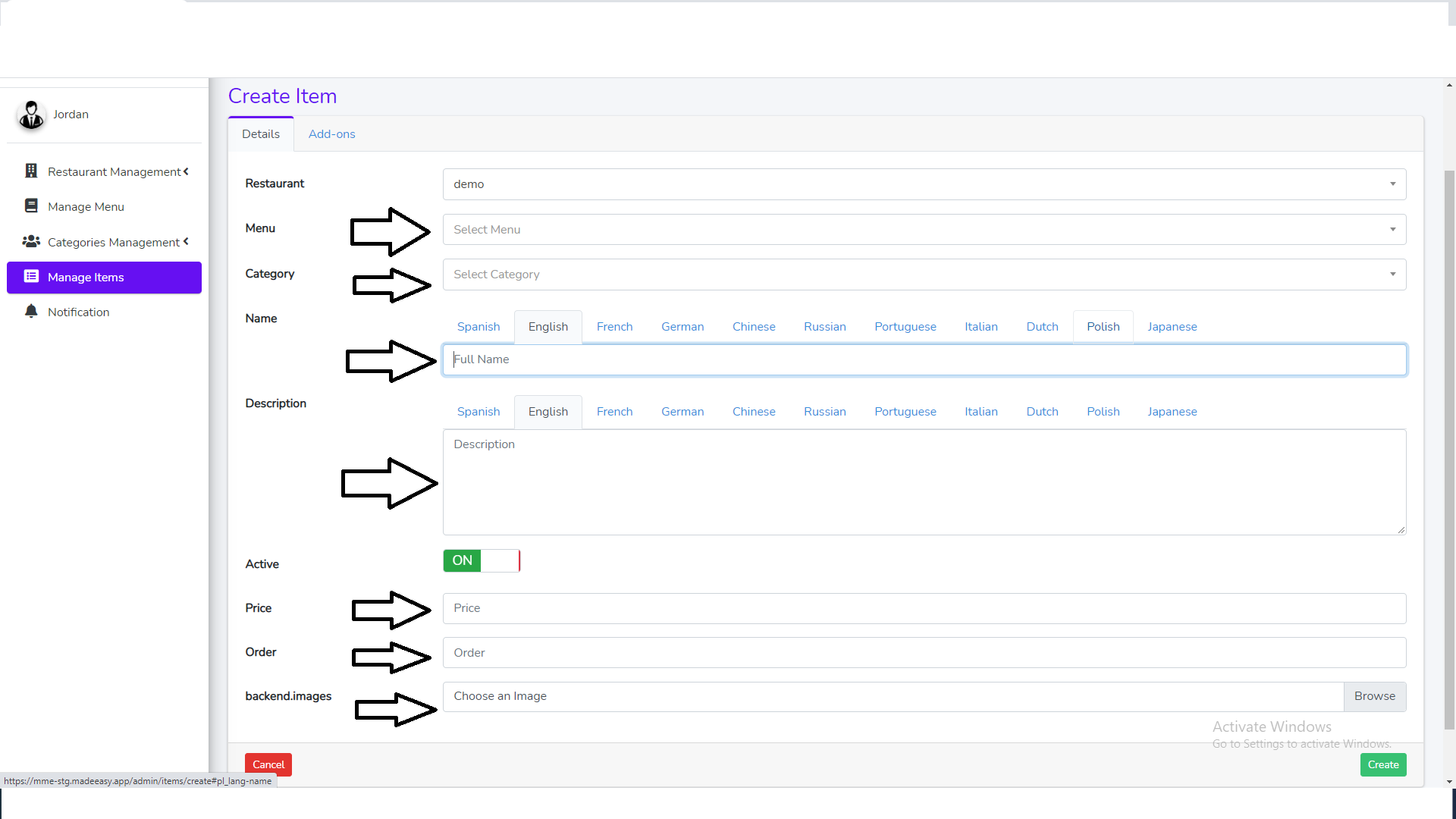Select Dutch tab for Name
Viewport: 1456px width, 819px height.
coord(1042,327)
